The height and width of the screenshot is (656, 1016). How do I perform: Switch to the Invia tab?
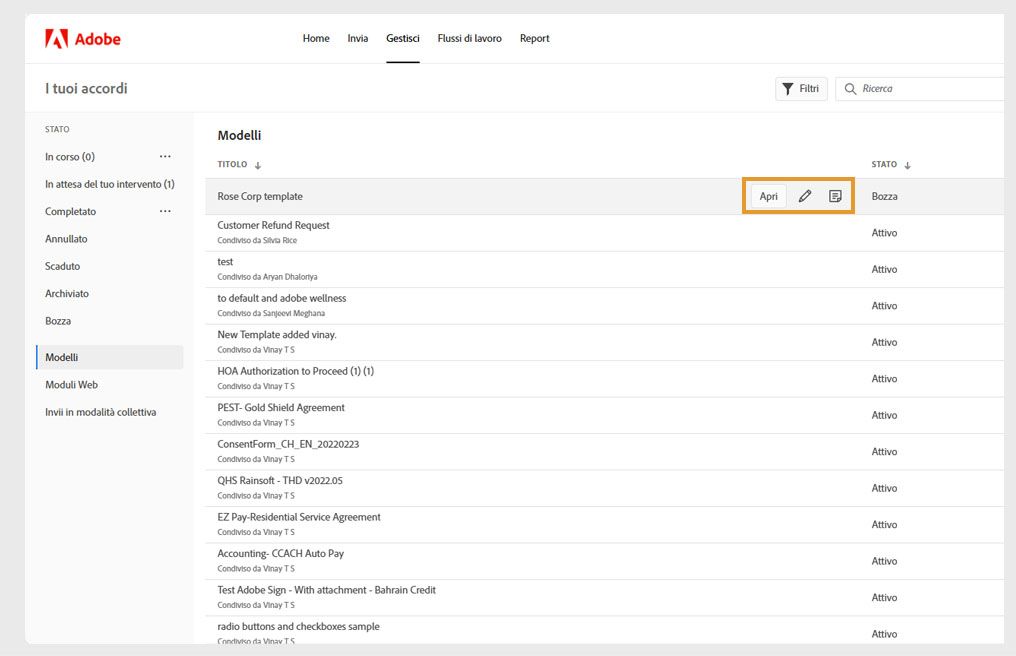[x=357, y=38]
